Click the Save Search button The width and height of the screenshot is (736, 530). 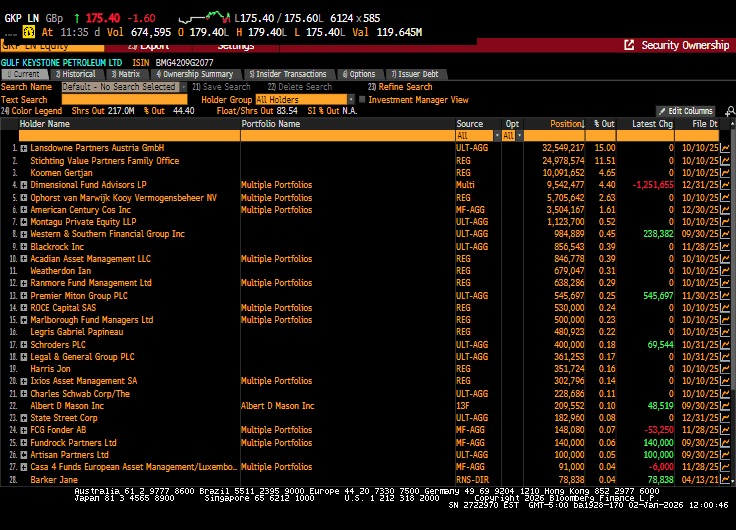[x=221, y=87]
